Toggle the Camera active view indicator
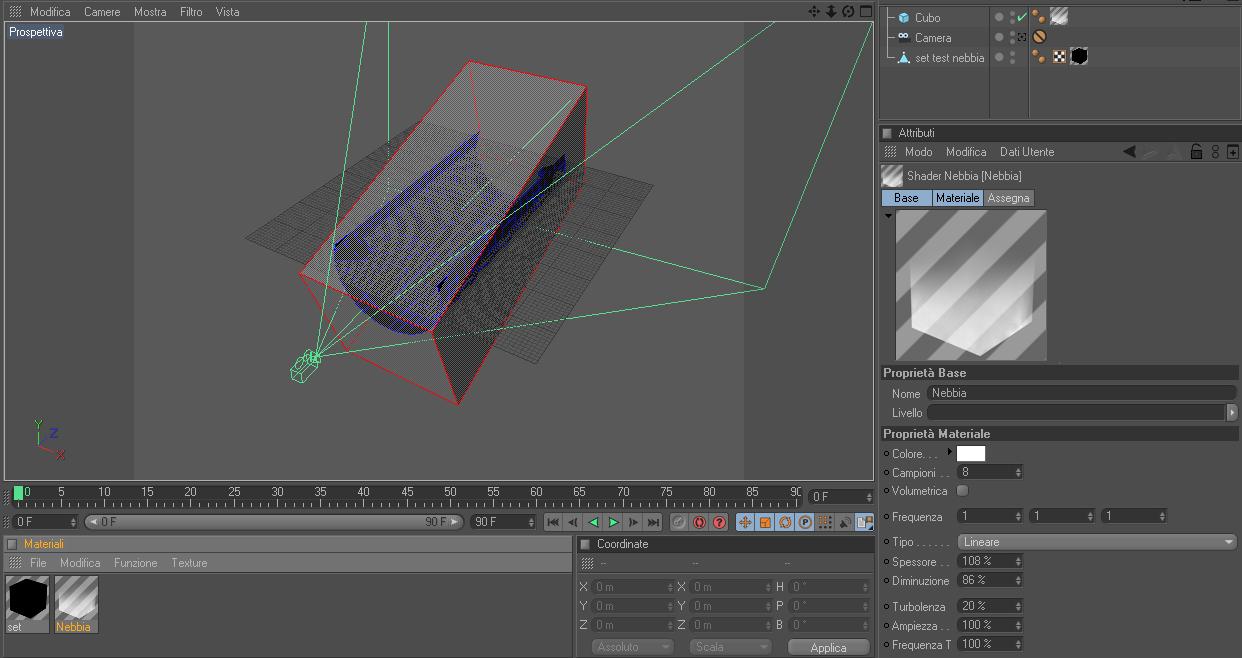Screen dimensions: 1242x658 pos(1022,37)
